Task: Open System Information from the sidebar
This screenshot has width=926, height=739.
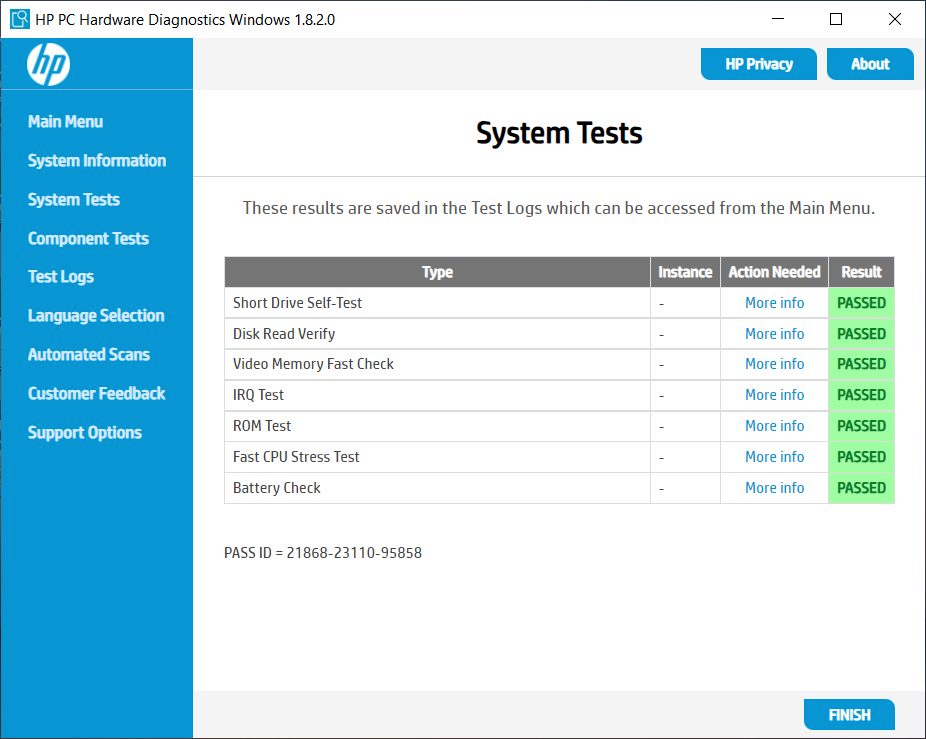Action: click(x=96, y=160)
